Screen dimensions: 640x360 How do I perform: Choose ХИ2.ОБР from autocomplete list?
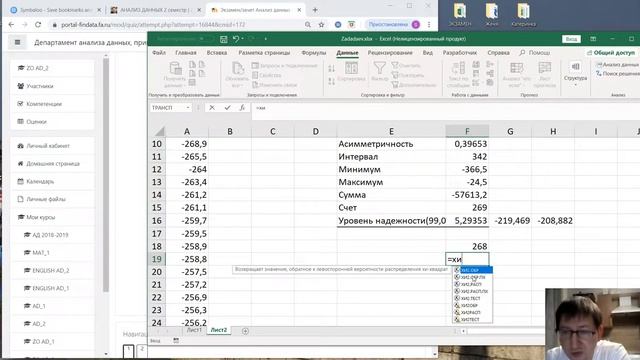click(x=473, y=270)
